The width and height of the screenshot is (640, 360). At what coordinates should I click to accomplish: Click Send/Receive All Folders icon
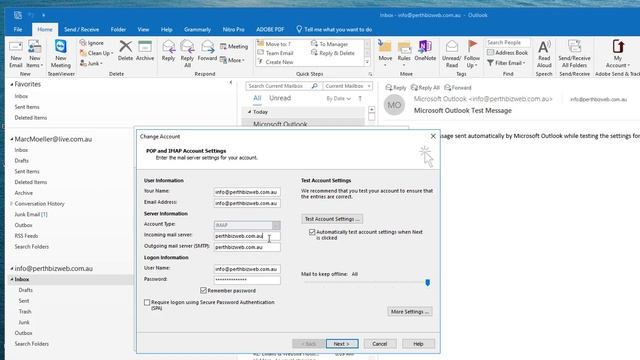(x=574, y=54)
